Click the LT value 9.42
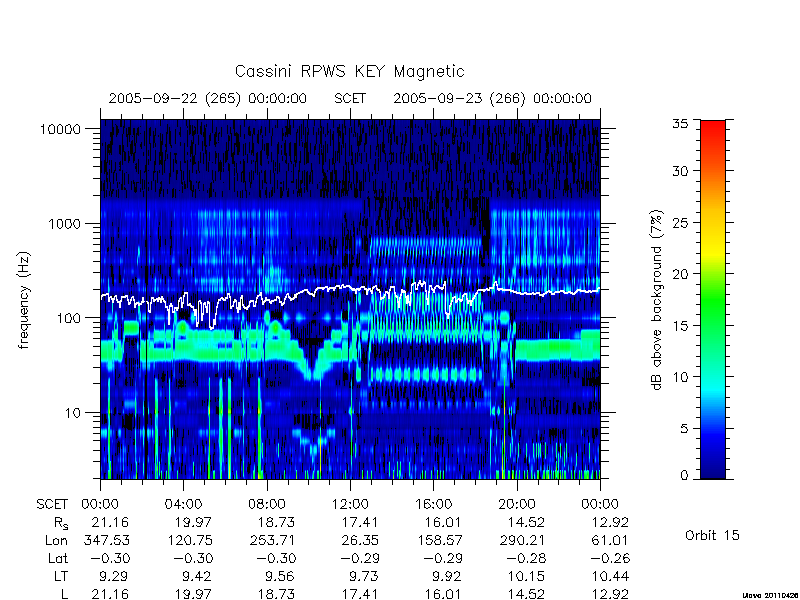Screen dimensions: 800x600 196,577
